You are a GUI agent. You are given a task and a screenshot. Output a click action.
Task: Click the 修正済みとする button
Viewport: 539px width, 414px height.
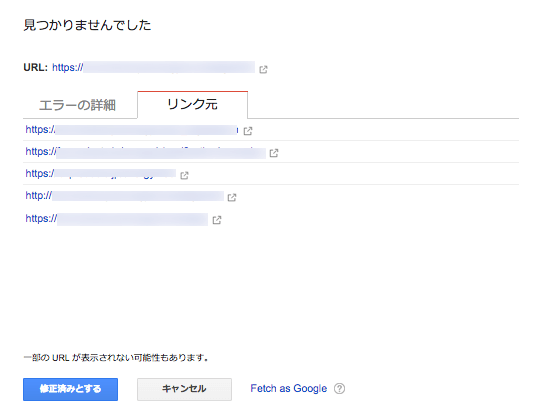(70, 389)
